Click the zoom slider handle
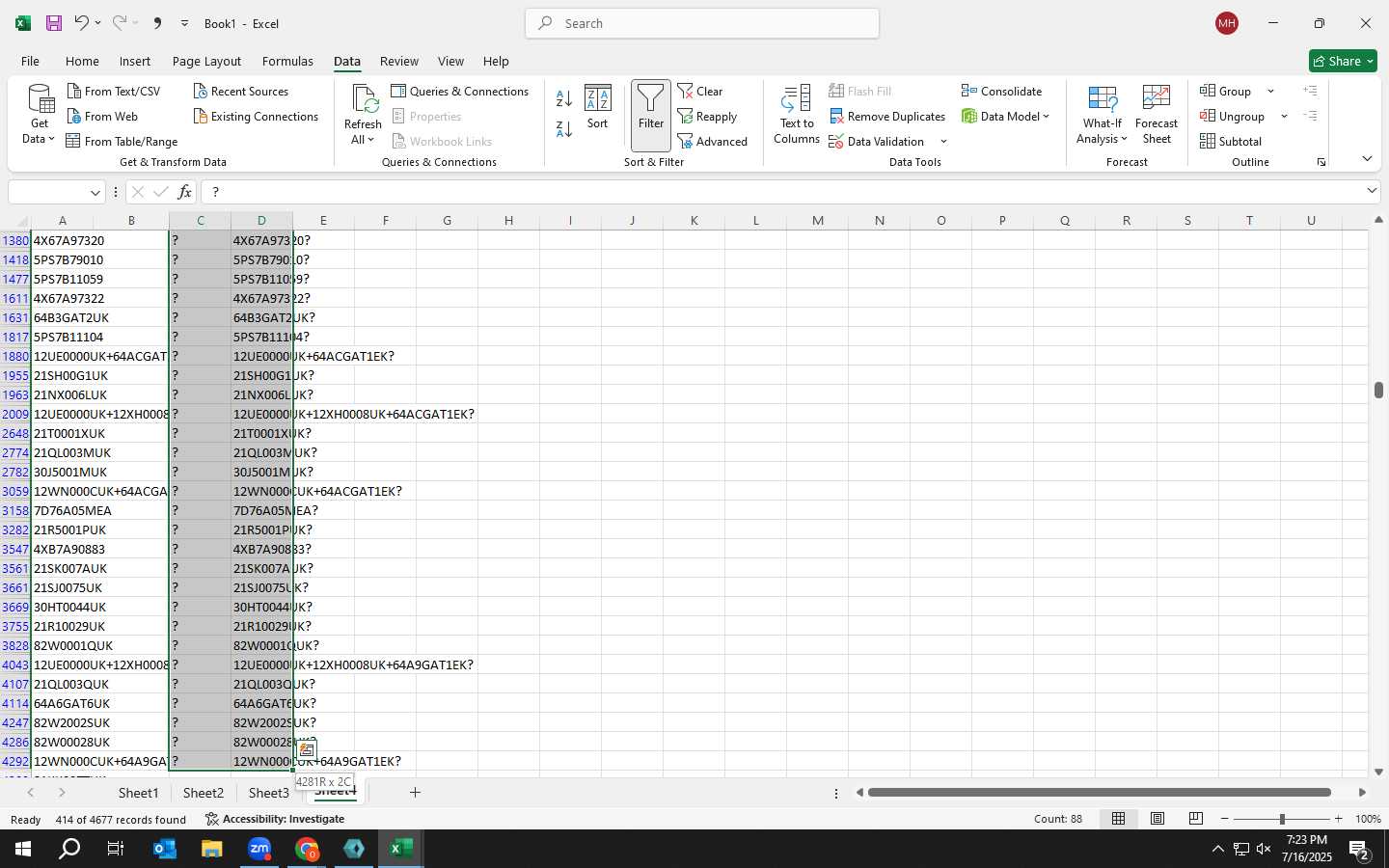 [1282, 819]
